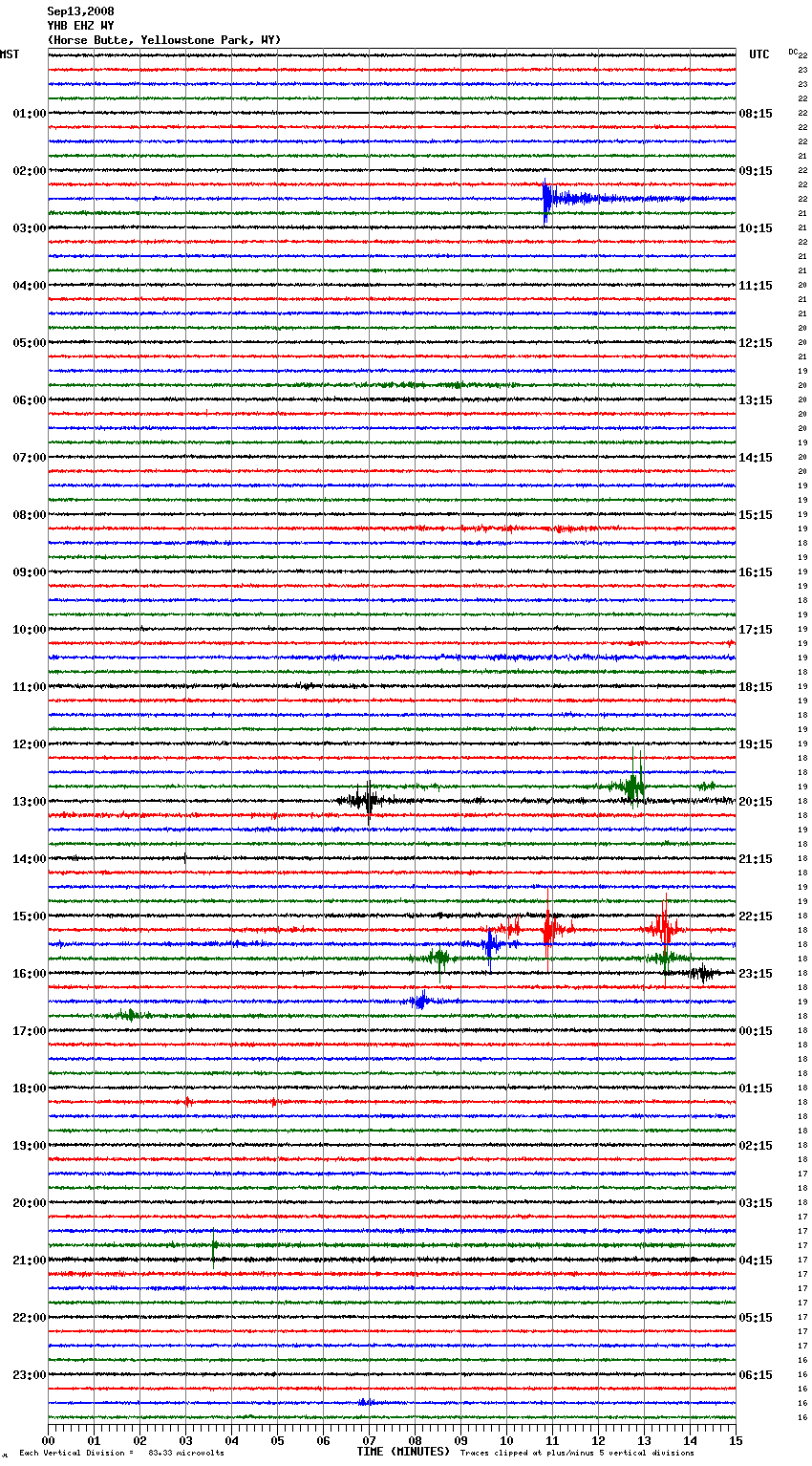This screenshot has height=1466, width=812.
Task: Select the 08:00 MST hour label
Action: [x=30, y=515]
